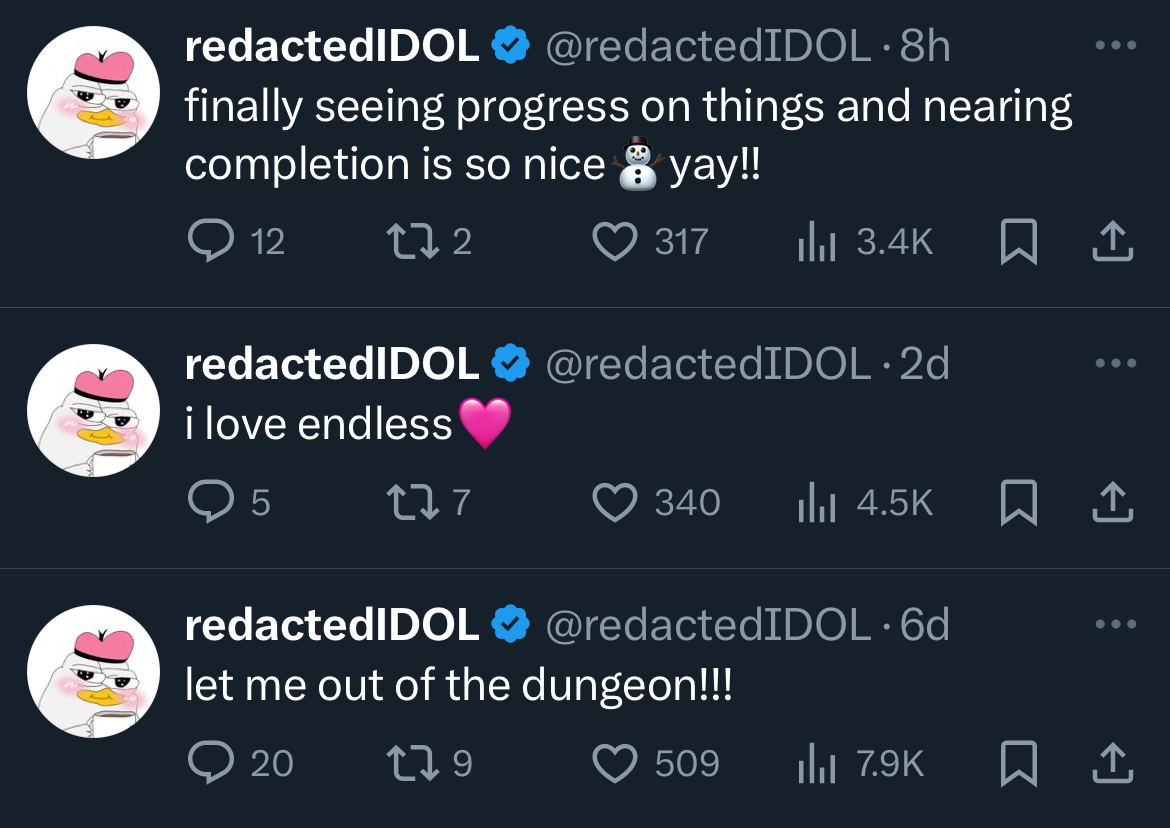Open the @redactedIDOL handle on dungeon tweet
This screenshot has height=828, width=1170.
[708, 625]
